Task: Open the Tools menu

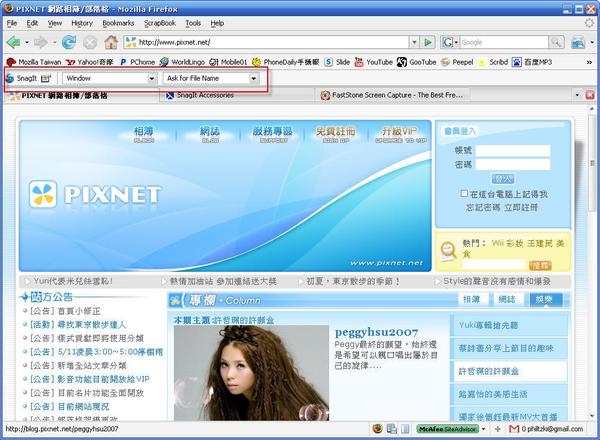Action: click(193, 23)
